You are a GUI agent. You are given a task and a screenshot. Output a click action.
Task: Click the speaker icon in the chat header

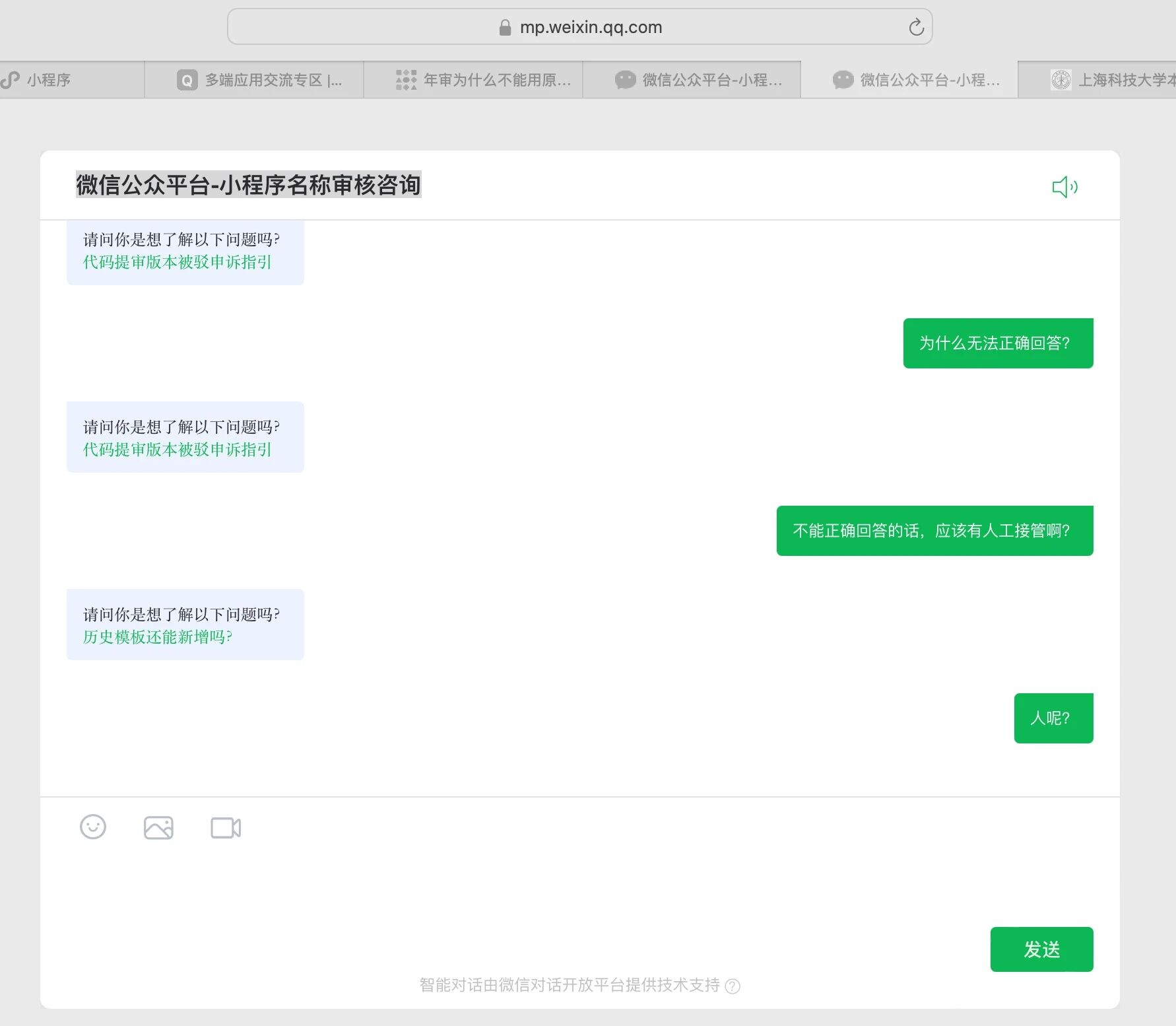tap(1064, 187)
